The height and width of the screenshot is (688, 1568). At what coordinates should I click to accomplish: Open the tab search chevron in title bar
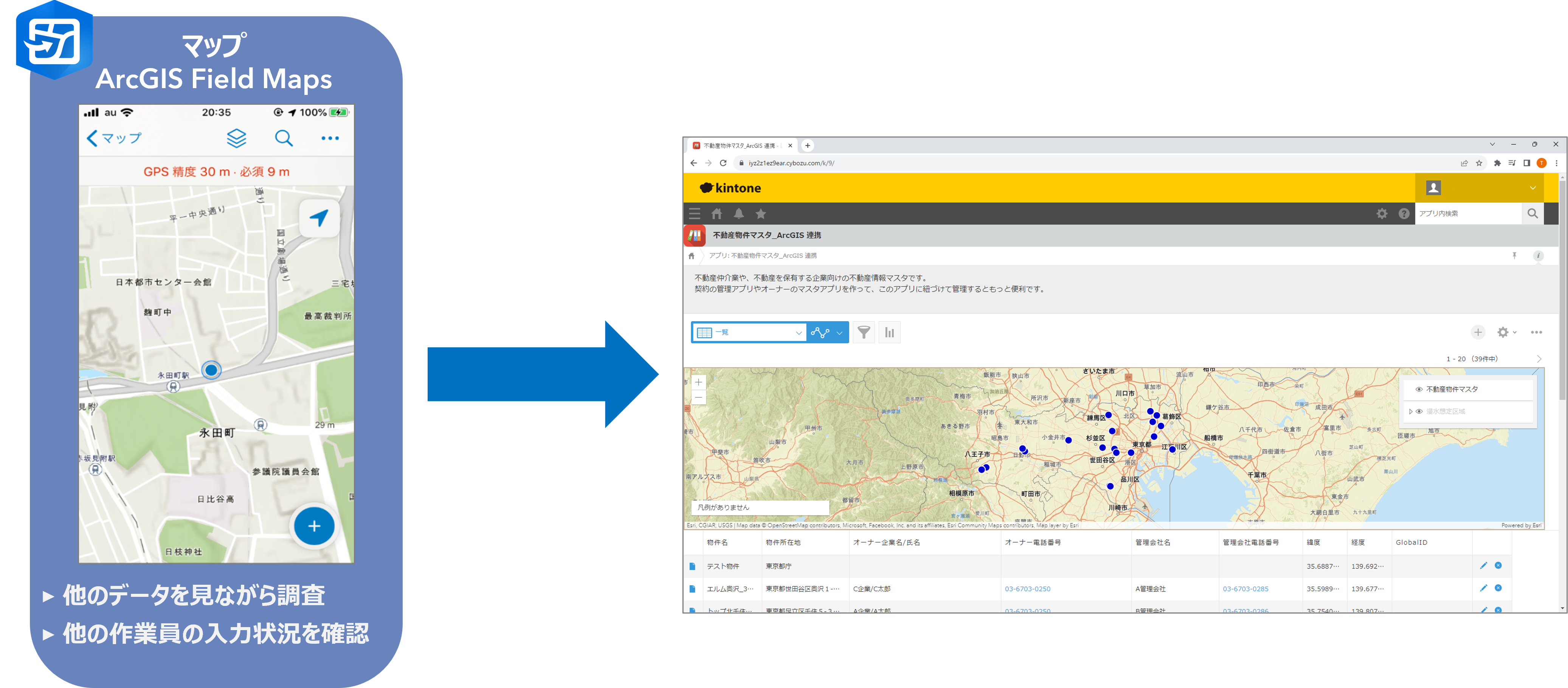(x=1492, y=144)
